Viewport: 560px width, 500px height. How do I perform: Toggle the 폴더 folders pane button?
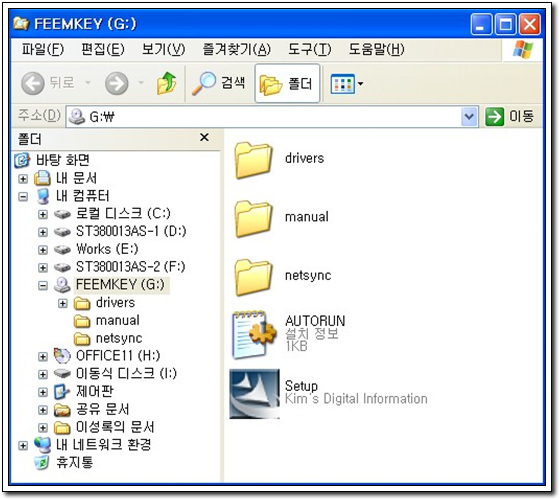coord(287,84)
